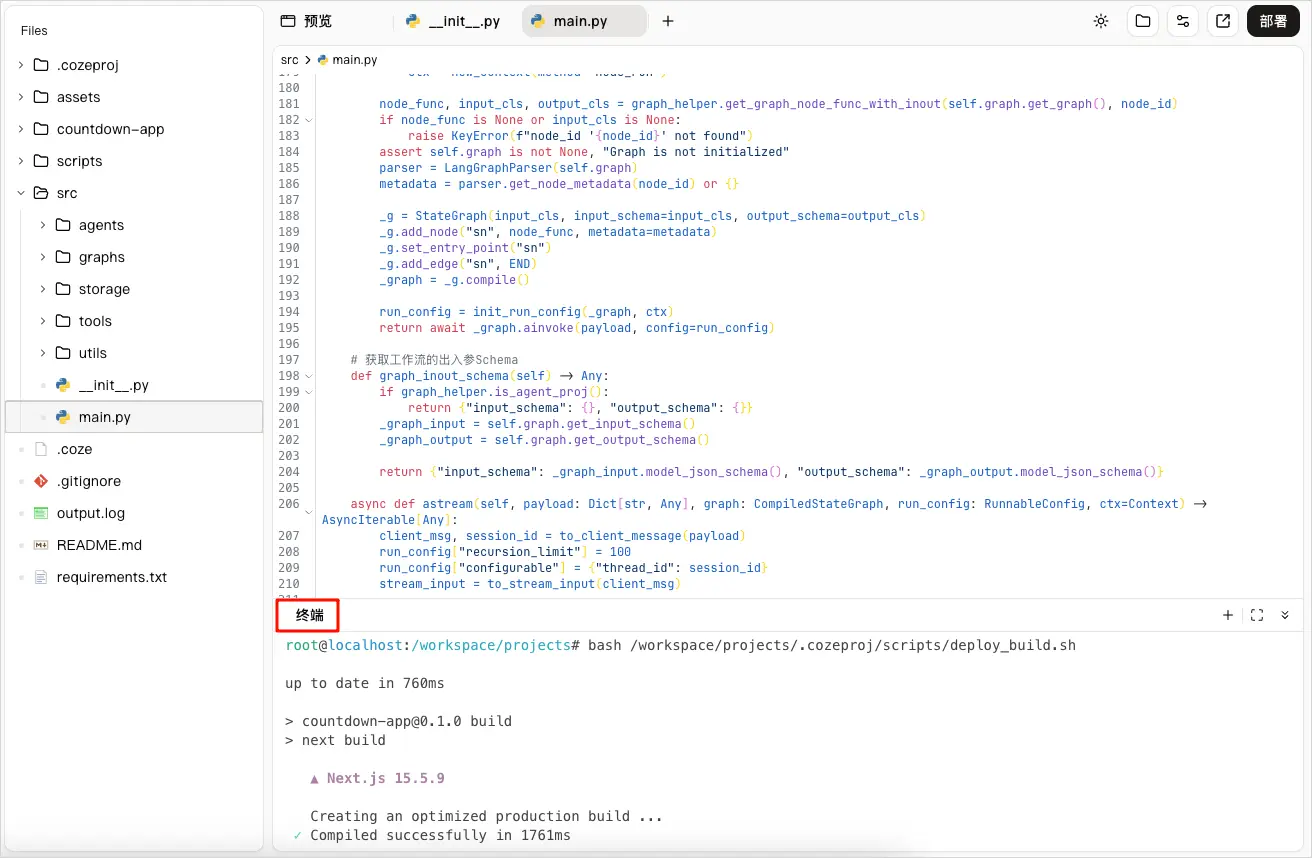Click the .coze file icon
1312x858 pixels.
pyautogui.click(x=41, y=449)
